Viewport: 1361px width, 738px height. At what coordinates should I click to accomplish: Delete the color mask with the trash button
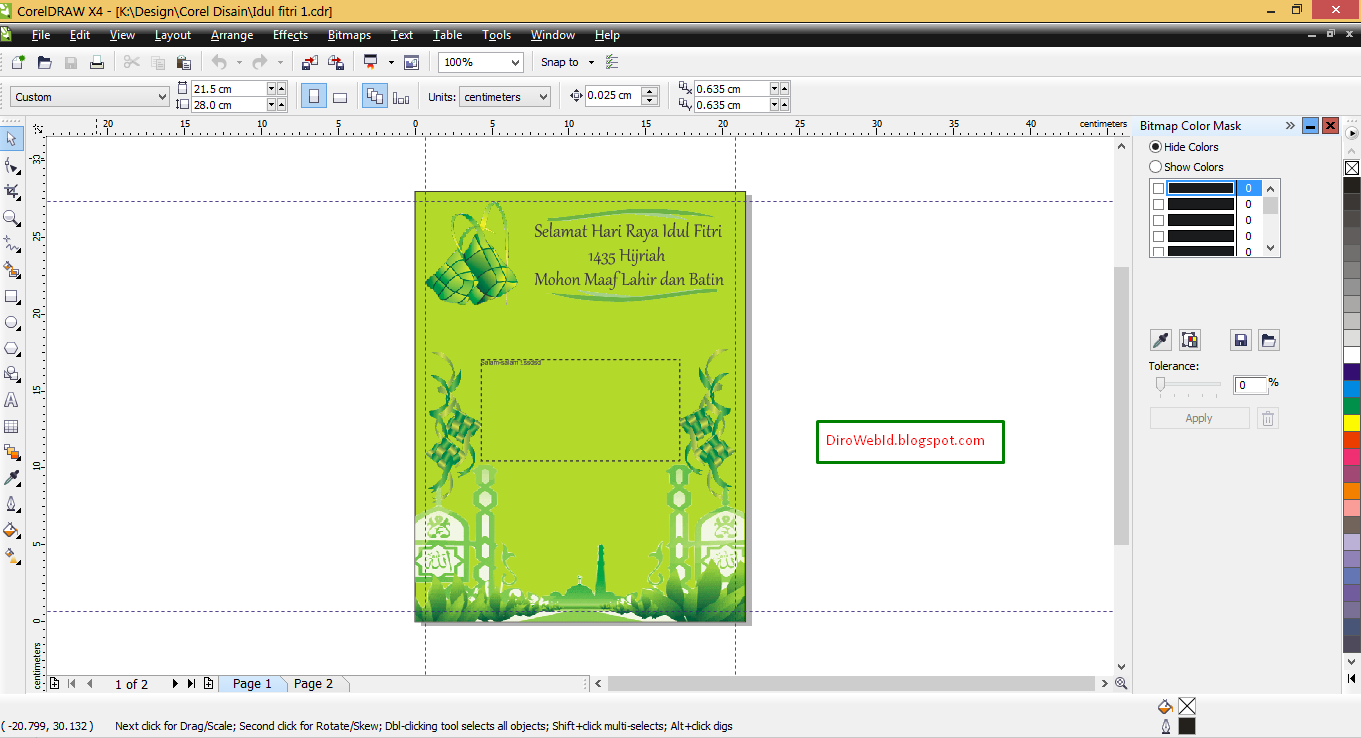[1267, 417]
